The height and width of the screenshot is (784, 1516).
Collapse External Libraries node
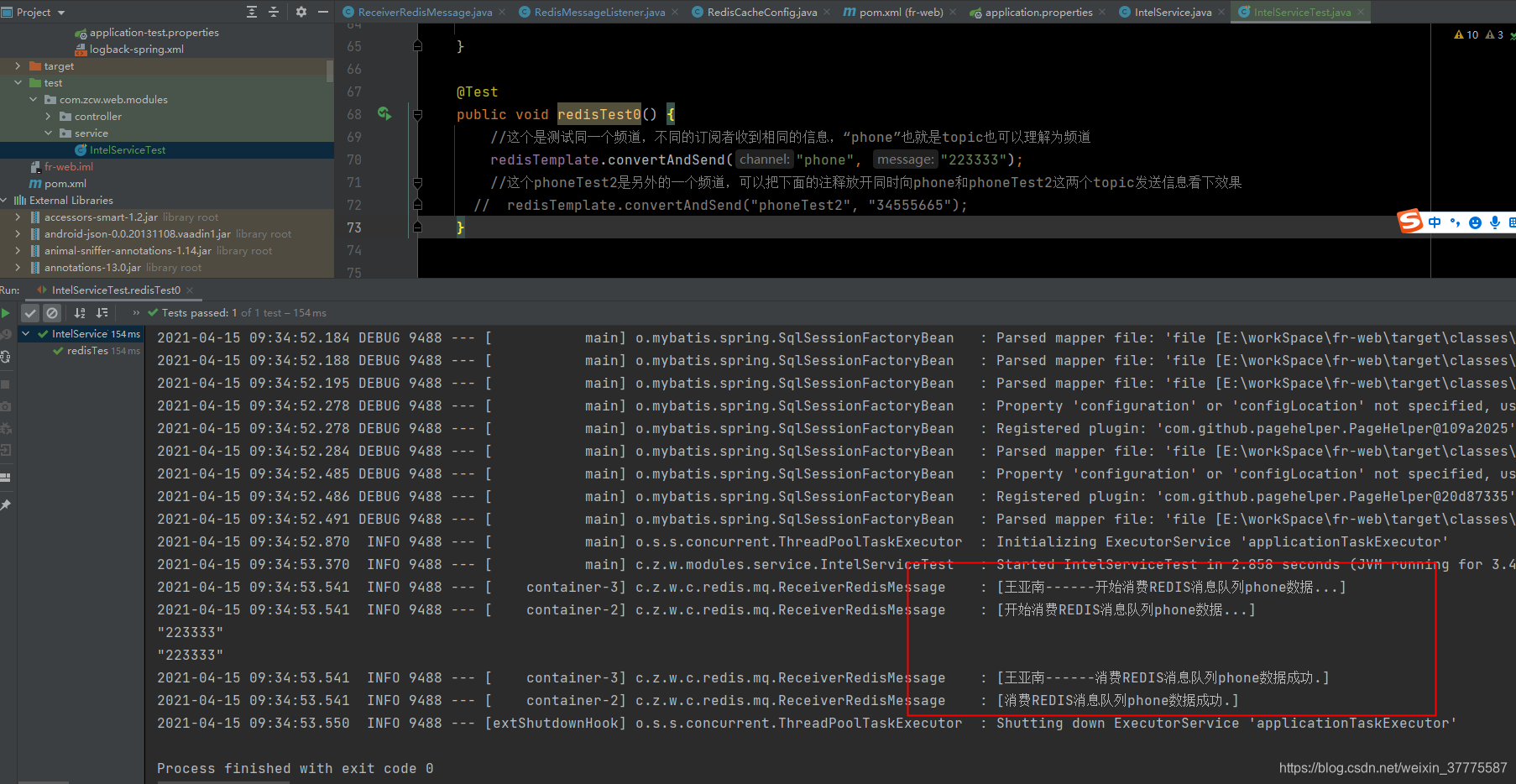pos(4,200)
